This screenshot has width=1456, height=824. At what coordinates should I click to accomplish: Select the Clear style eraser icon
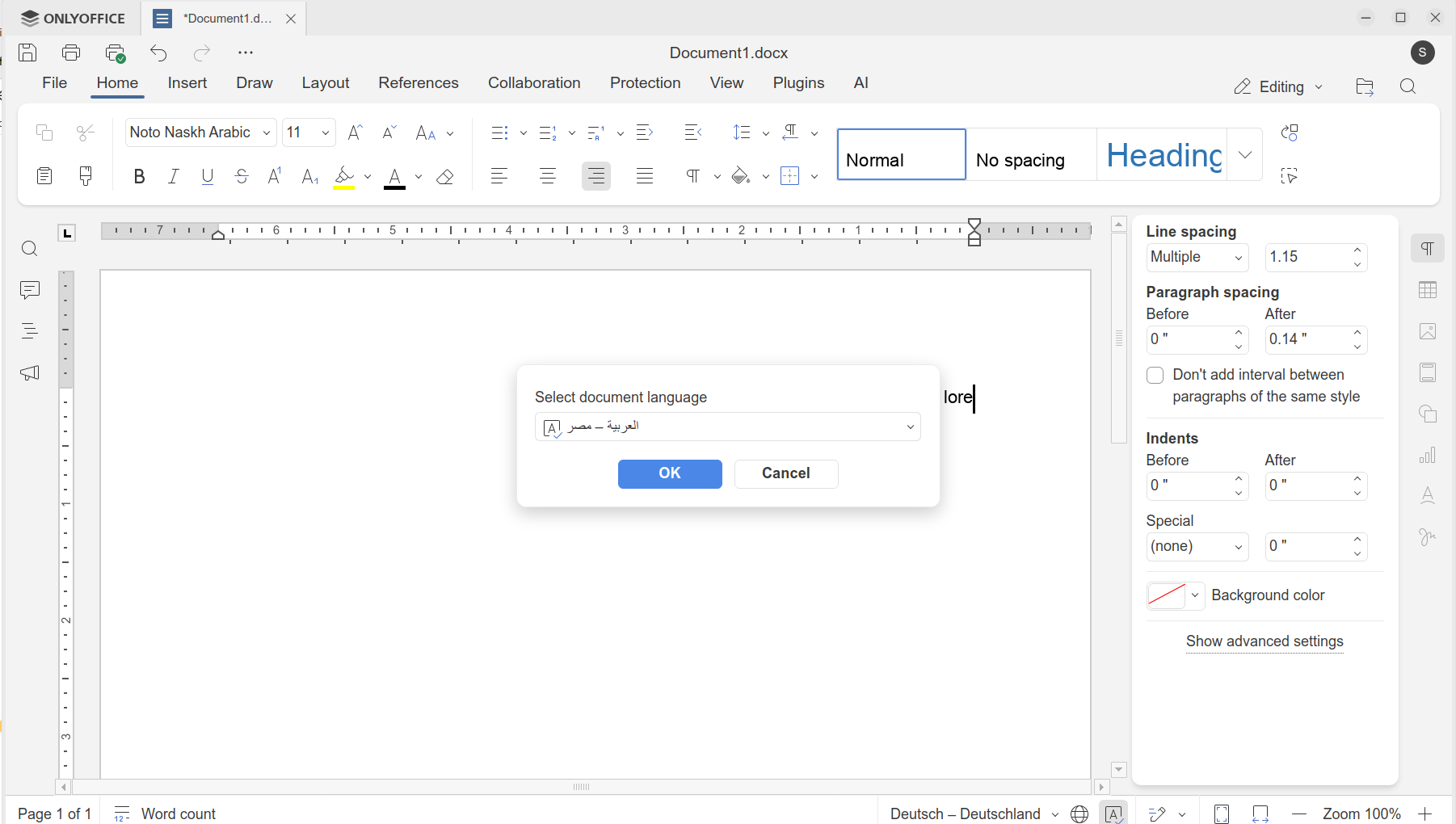(x=444, y=176)
